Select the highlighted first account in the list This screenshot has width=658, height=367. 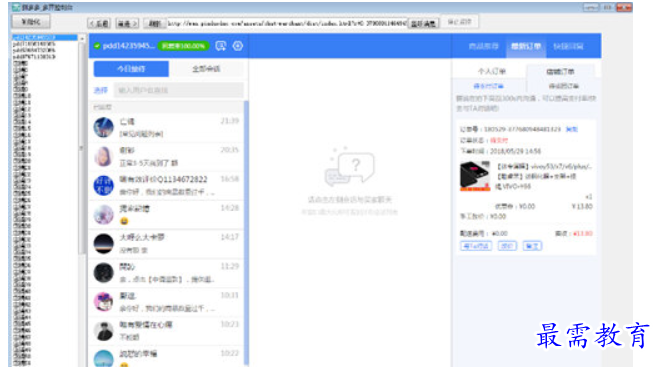click(x=44, y=38)
